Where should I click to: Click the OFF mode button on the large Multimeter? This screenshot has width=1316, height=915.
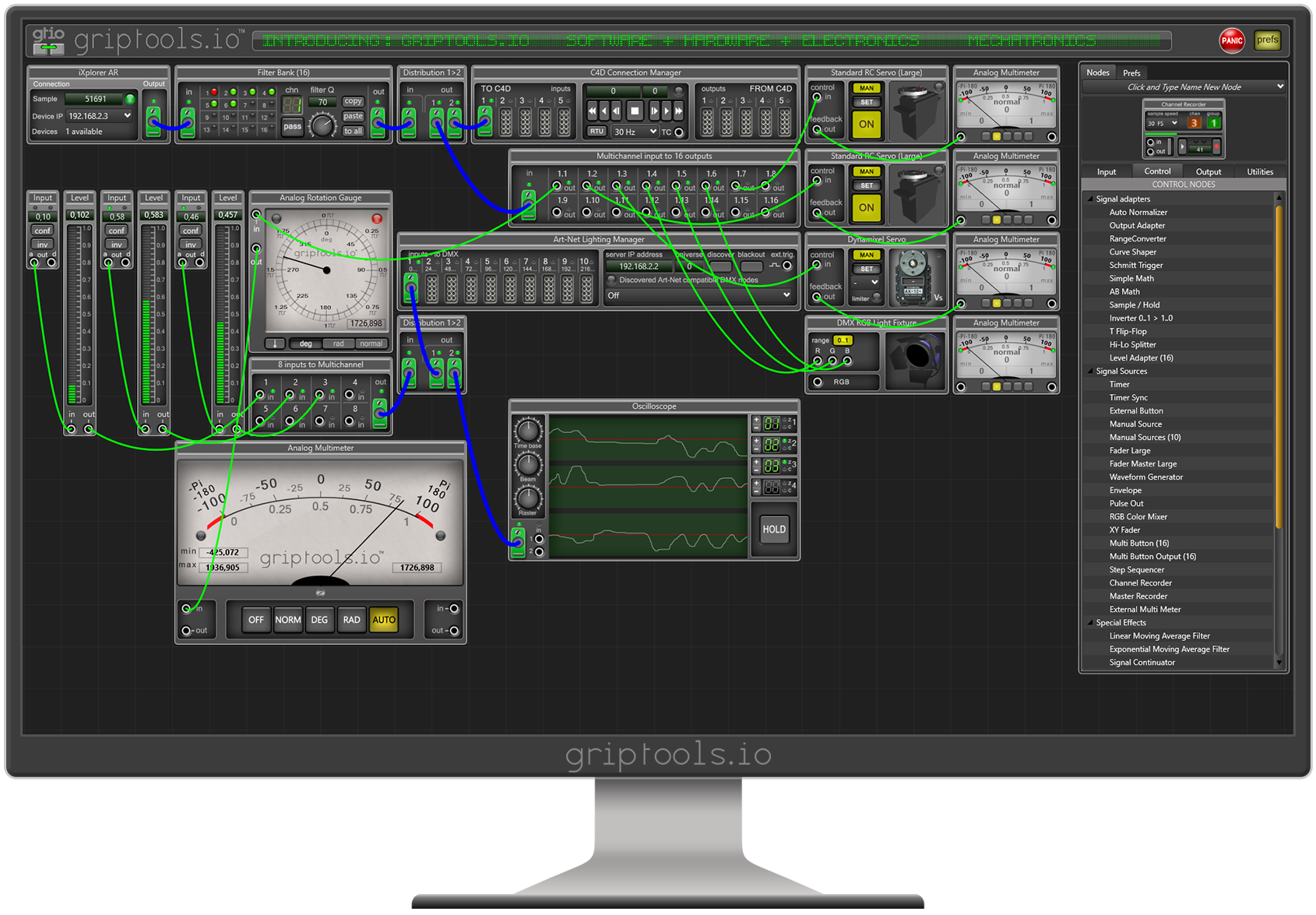tap(256, 620)
